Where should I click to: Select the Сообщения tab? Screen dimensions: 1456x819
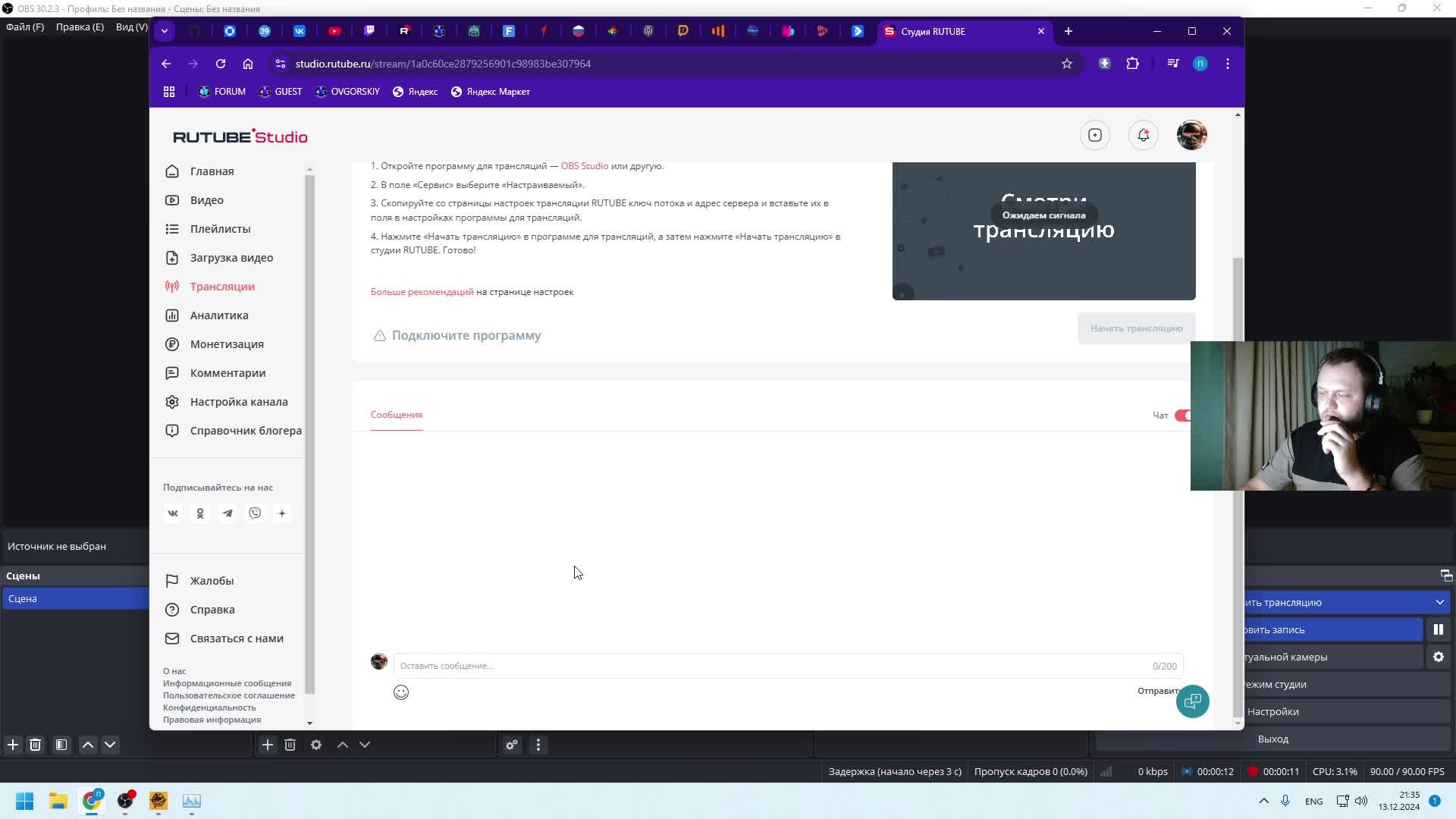(396, 415)
